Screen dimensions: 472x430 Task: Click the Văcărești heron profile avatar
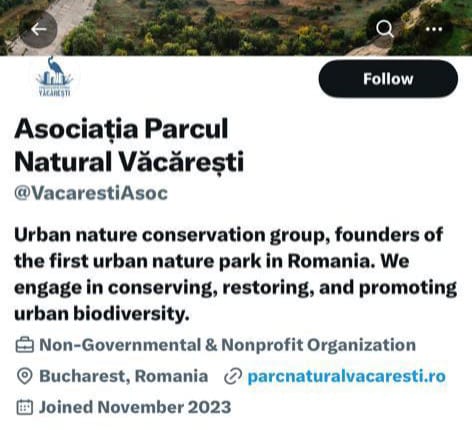54,77
